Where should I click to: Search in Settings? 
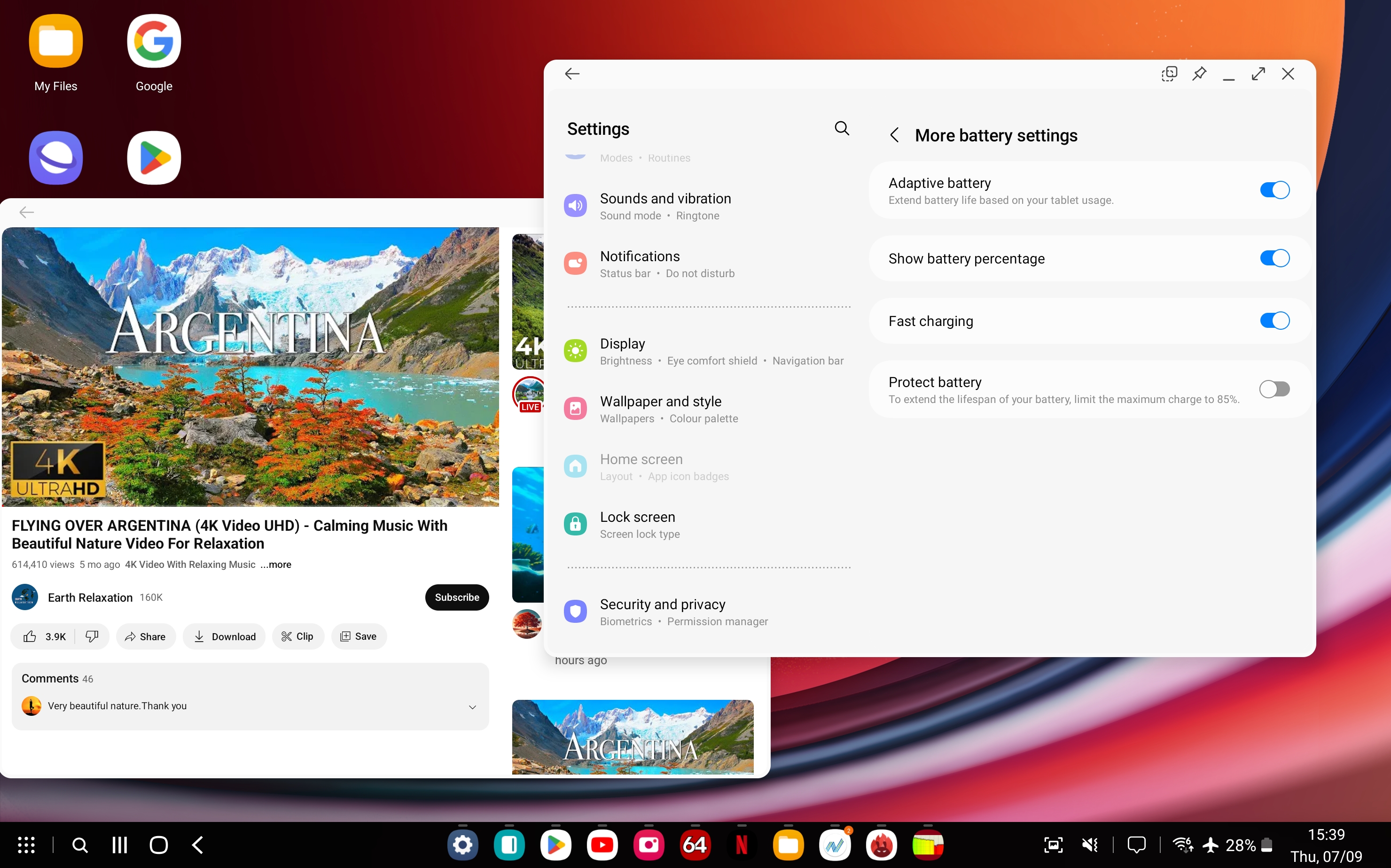click(x=841, y=128)
